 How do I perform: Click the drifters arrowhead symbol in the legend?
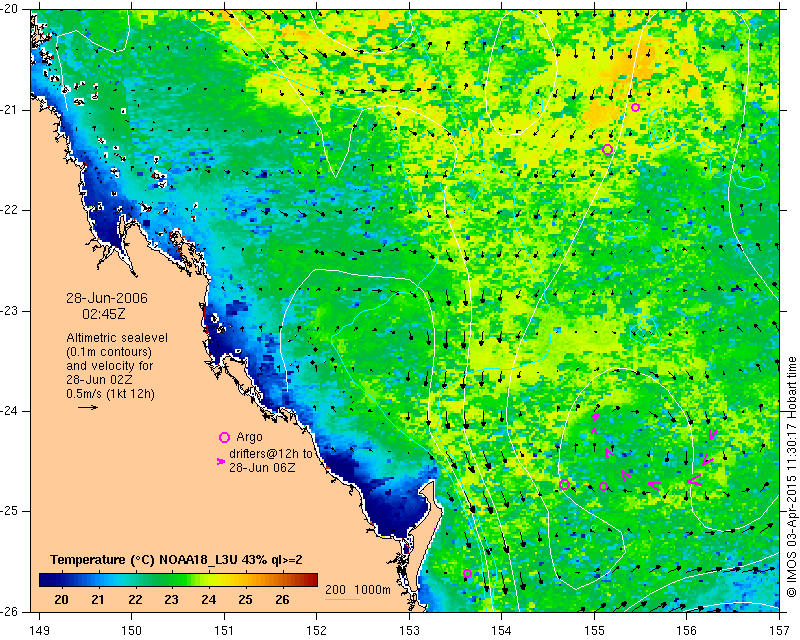pos(221,461)
